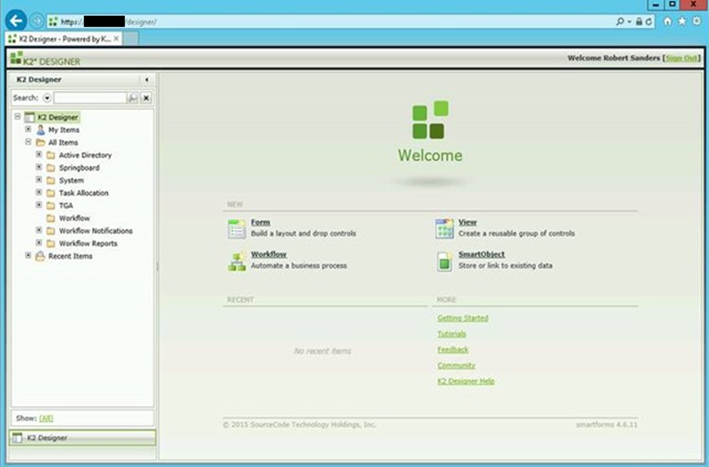Click into the sidebar Search input field
This screenshot has width=709, height=467.
[x=90, y=98]
